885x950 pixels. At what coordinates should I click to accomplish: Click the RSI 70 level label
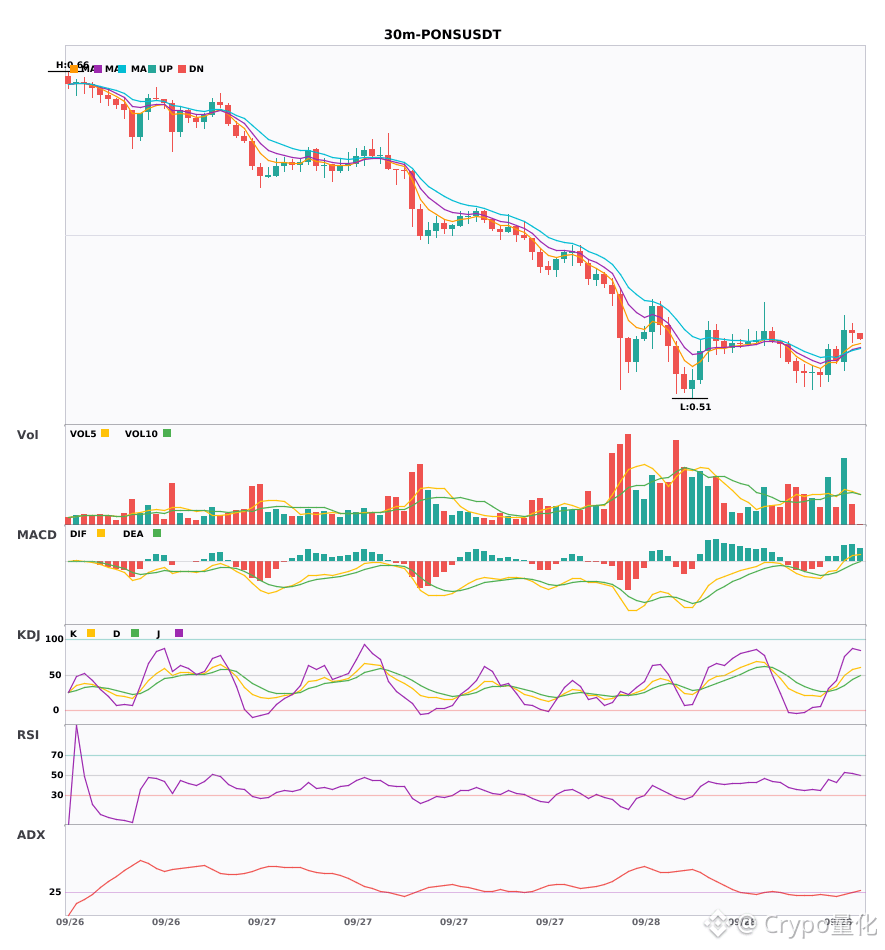[x=57, y=755]
